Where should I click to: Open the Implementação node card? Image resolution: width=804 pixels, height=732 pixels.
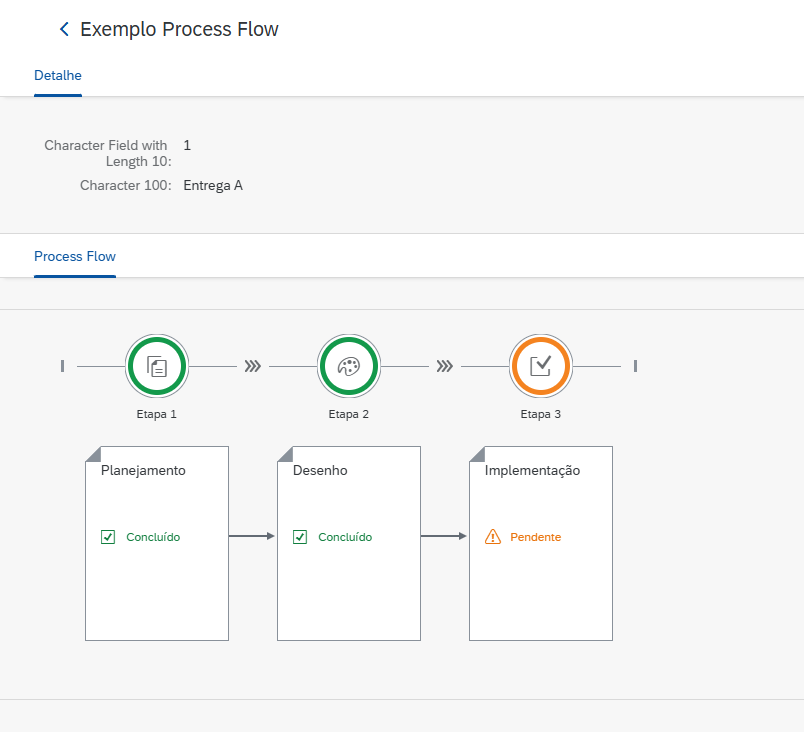click(x=541, y=543)
